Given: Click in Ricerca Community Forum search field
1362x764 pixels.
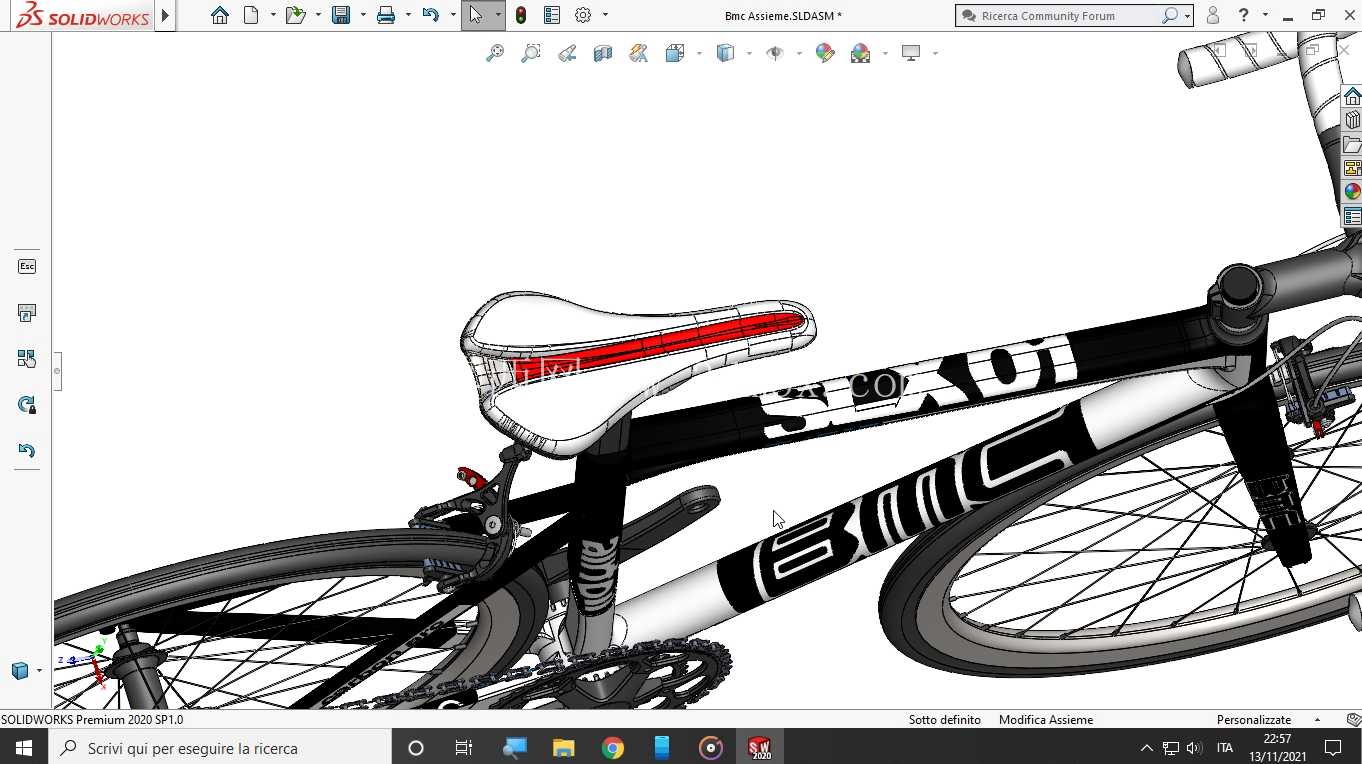Looking at the screenshot, I should pyautogui.click(x=1068, y=16).
